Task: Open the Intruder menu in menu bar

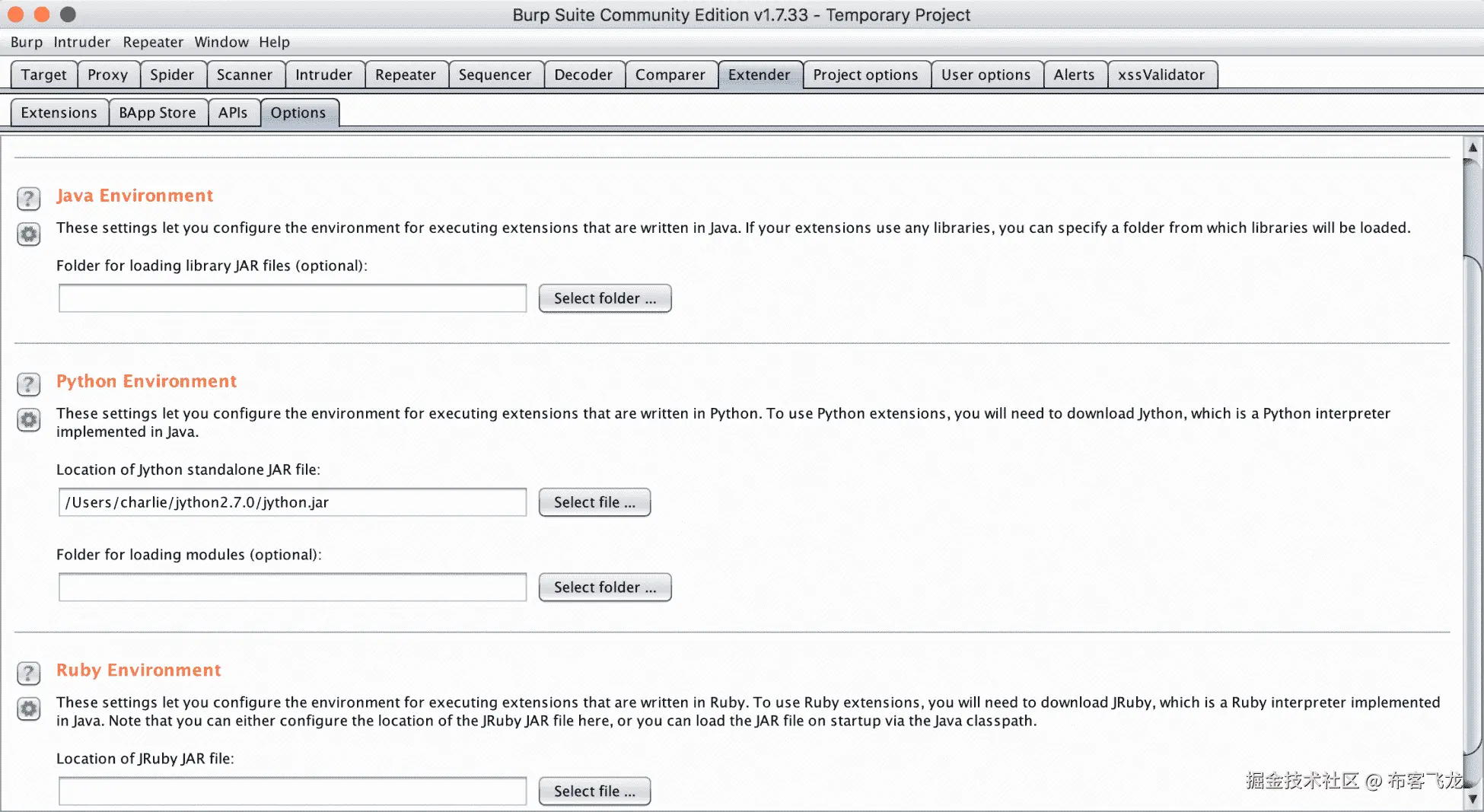Action: 81,42
